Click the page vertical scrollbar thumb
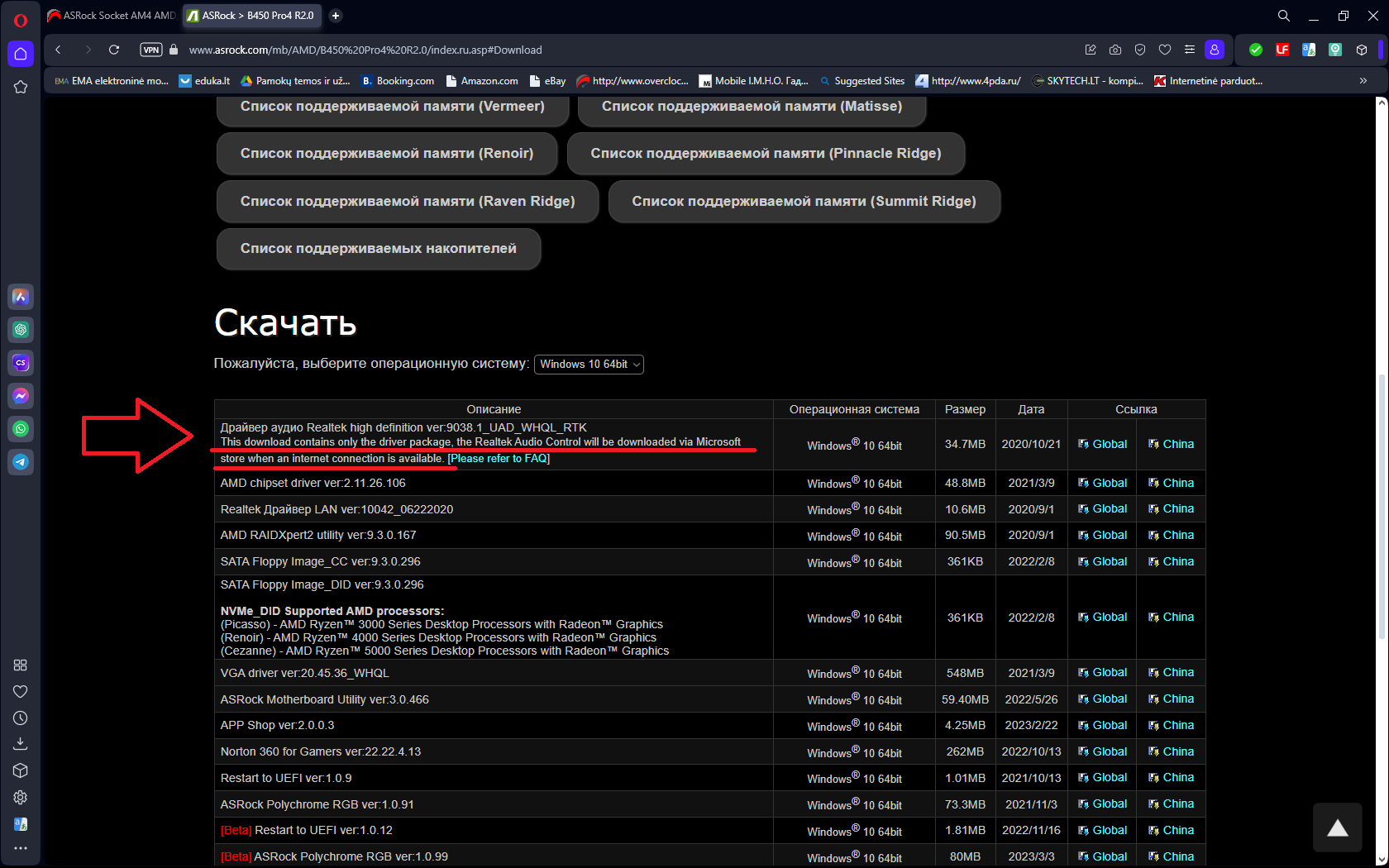The height and width of the screenshot is (868, 1389). 1382,507
